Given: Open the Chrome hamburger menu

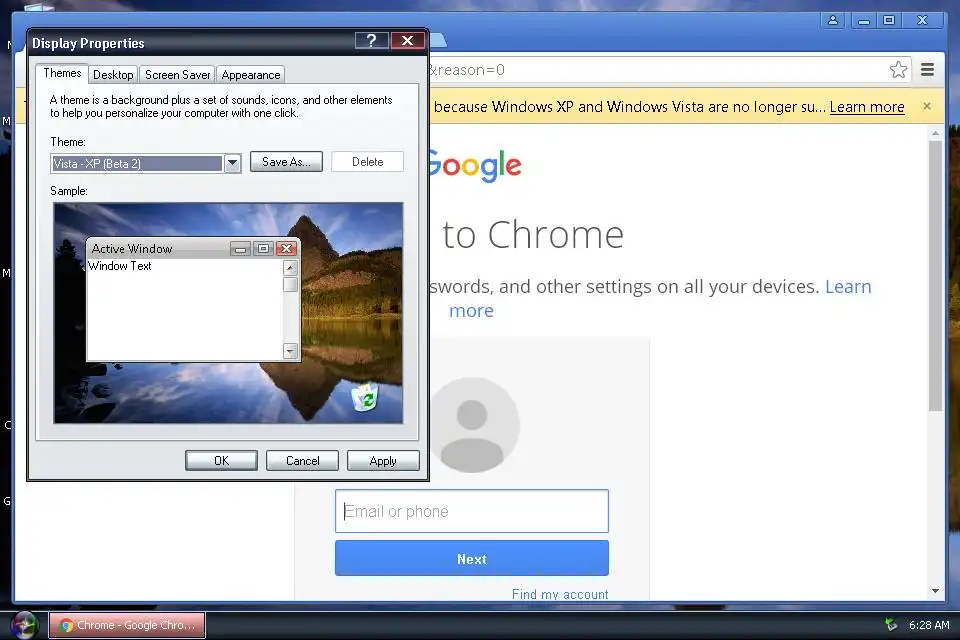Looking at the screenshot, I should click(928, 70).
